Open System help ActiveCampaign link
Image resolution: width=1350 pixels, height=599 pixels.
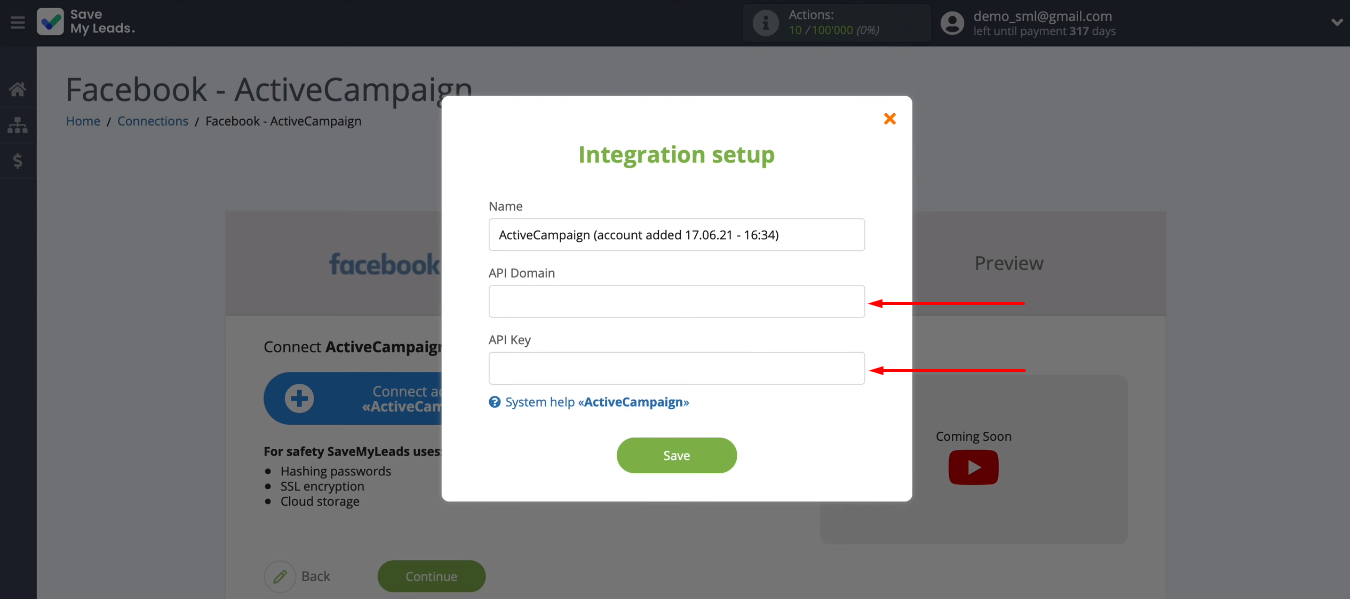[x=597, y=402]
